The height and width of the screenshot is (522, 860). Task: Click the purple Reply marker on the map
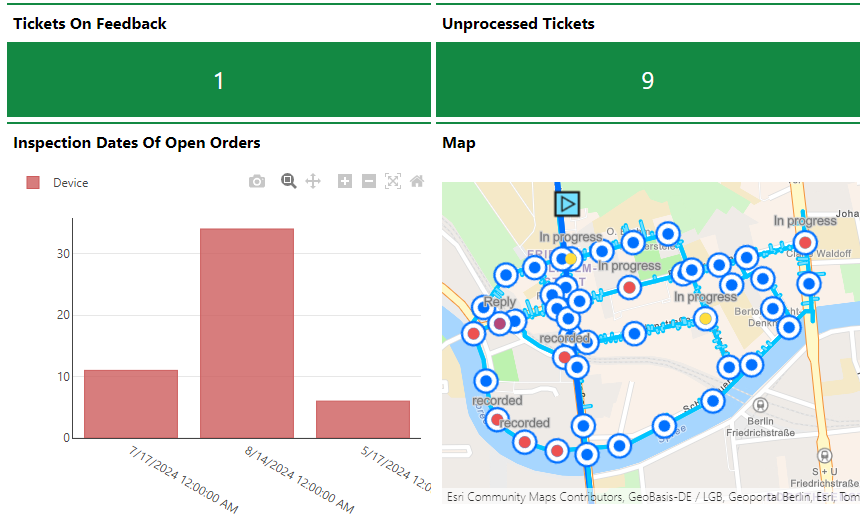coord(499,323)
